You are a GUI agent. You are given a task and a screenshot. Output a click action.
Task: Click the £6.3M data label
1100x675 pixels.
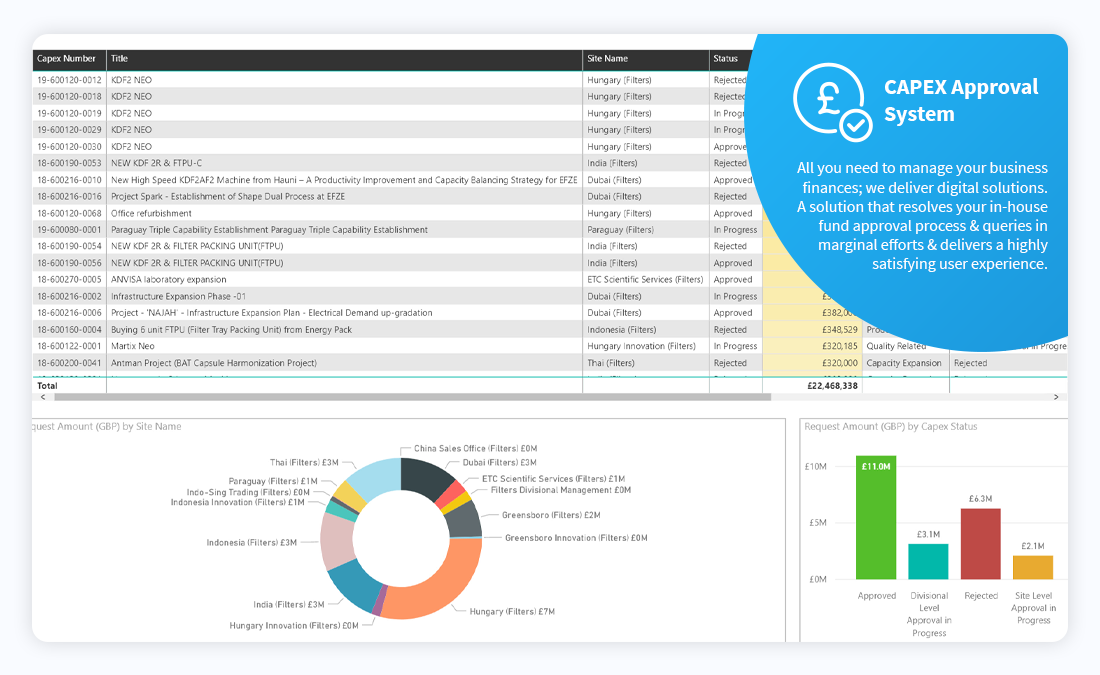[x=981, y=499]
